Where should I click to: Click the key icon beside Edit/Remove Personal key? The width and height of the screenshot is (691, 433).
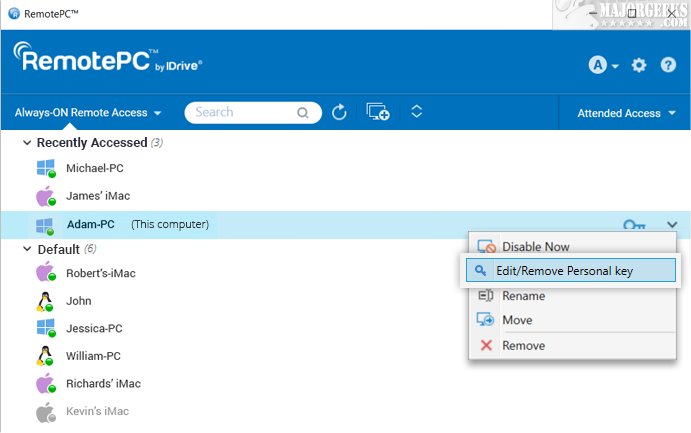click(x=480, y=270)
